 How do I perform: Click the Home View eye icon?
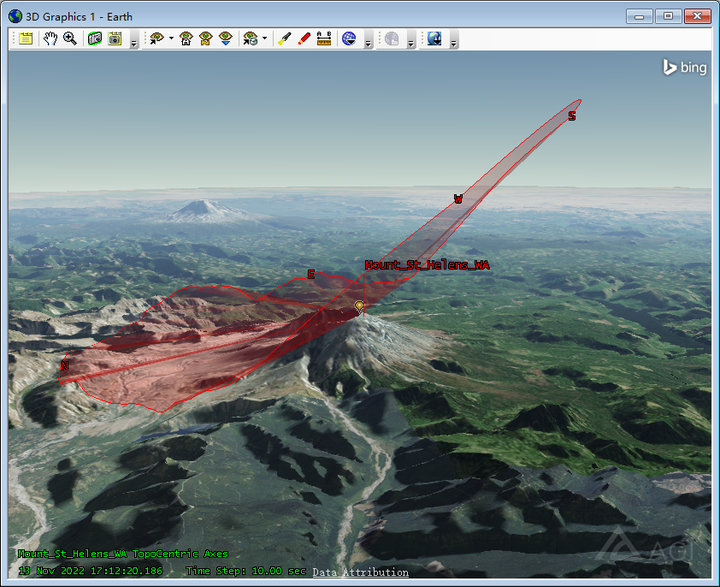[x=186, y=39]
